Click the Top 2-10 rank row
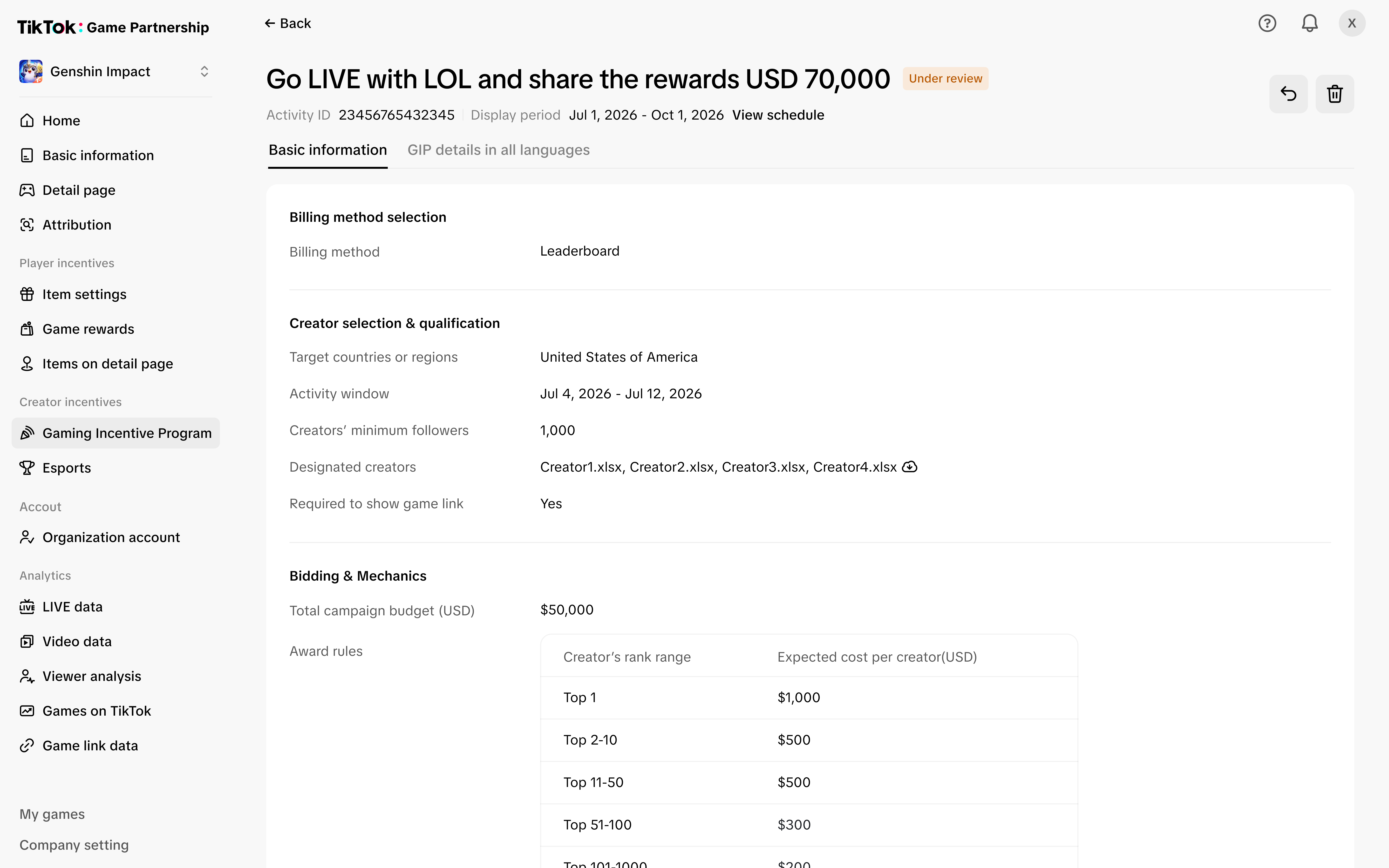Viewport: 1389px width, 868px height. [x=809, y=740]
